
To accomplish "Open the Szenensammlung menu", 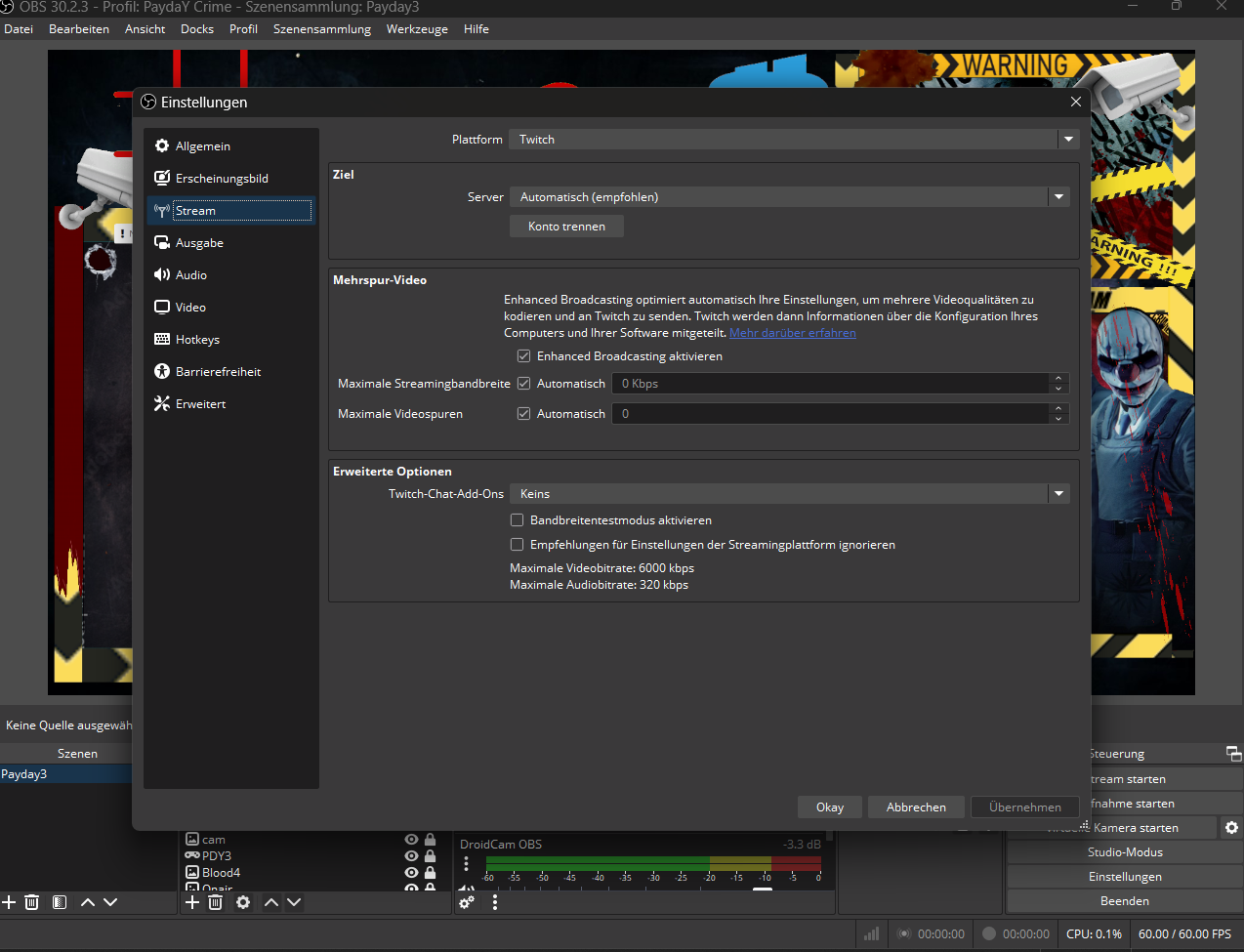I will coord(321,29).
